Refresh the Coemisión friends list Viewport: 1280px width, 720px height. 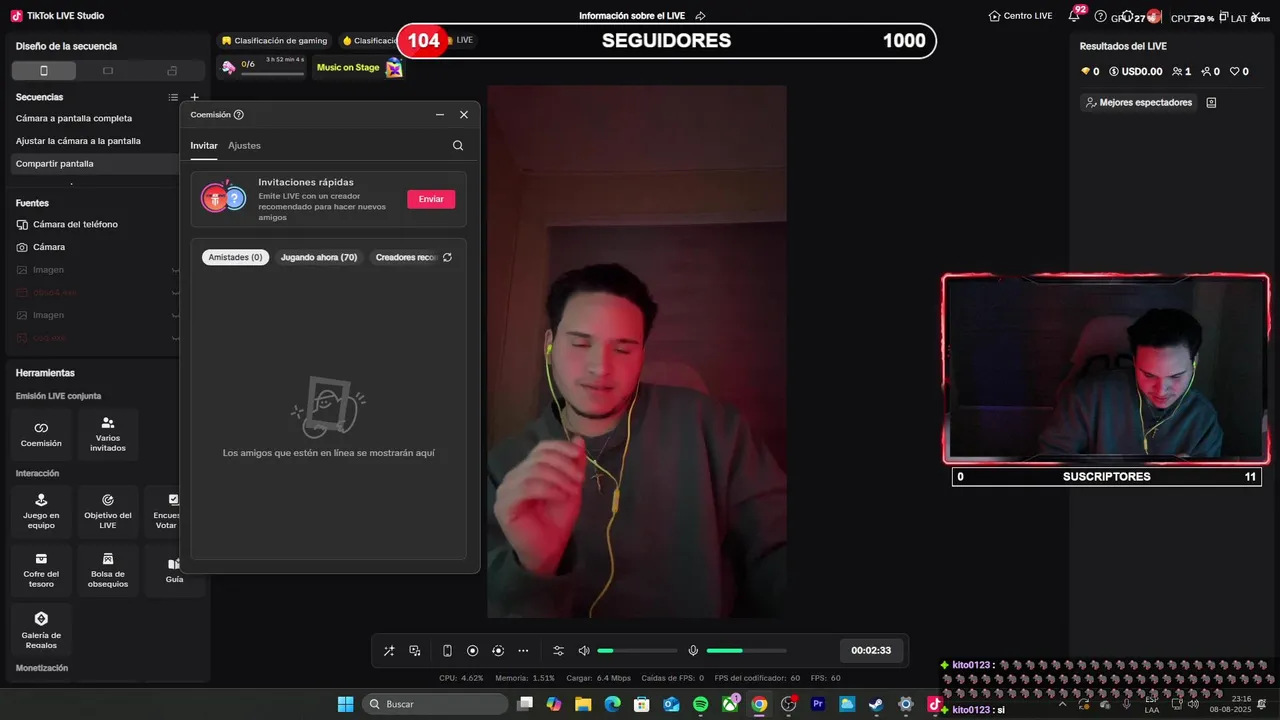click(x=447, y=257)
